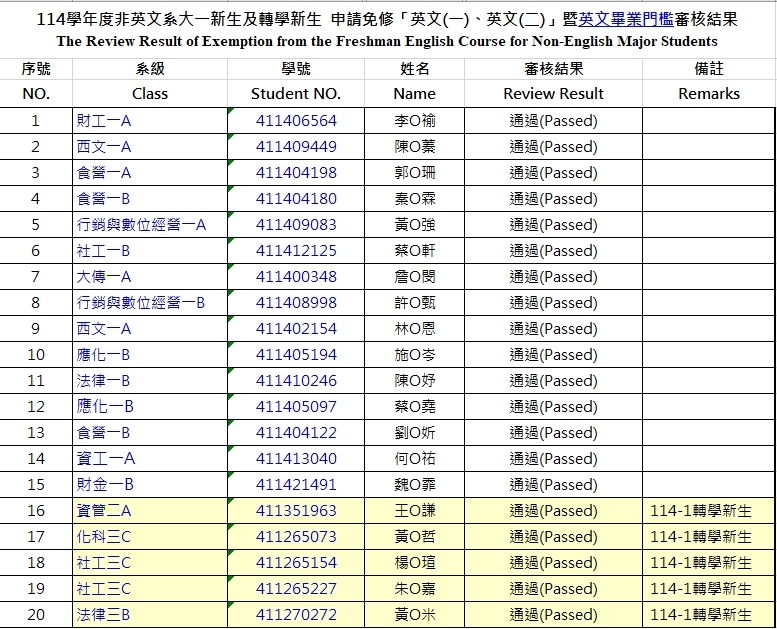
Task: Click the Student NO. column header
Action: tap(296, 93)
